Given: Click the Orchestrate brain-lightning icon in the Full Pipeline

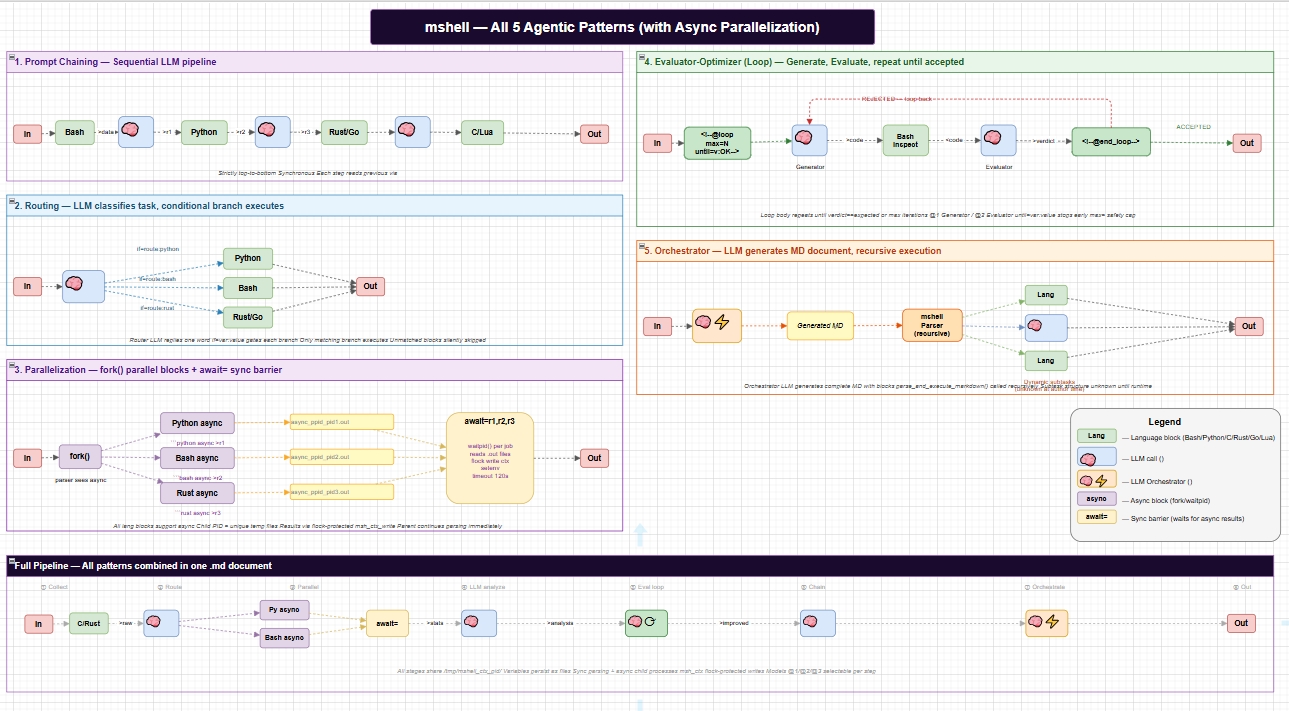Looking at the screenshot, I should coord(1048,622).
